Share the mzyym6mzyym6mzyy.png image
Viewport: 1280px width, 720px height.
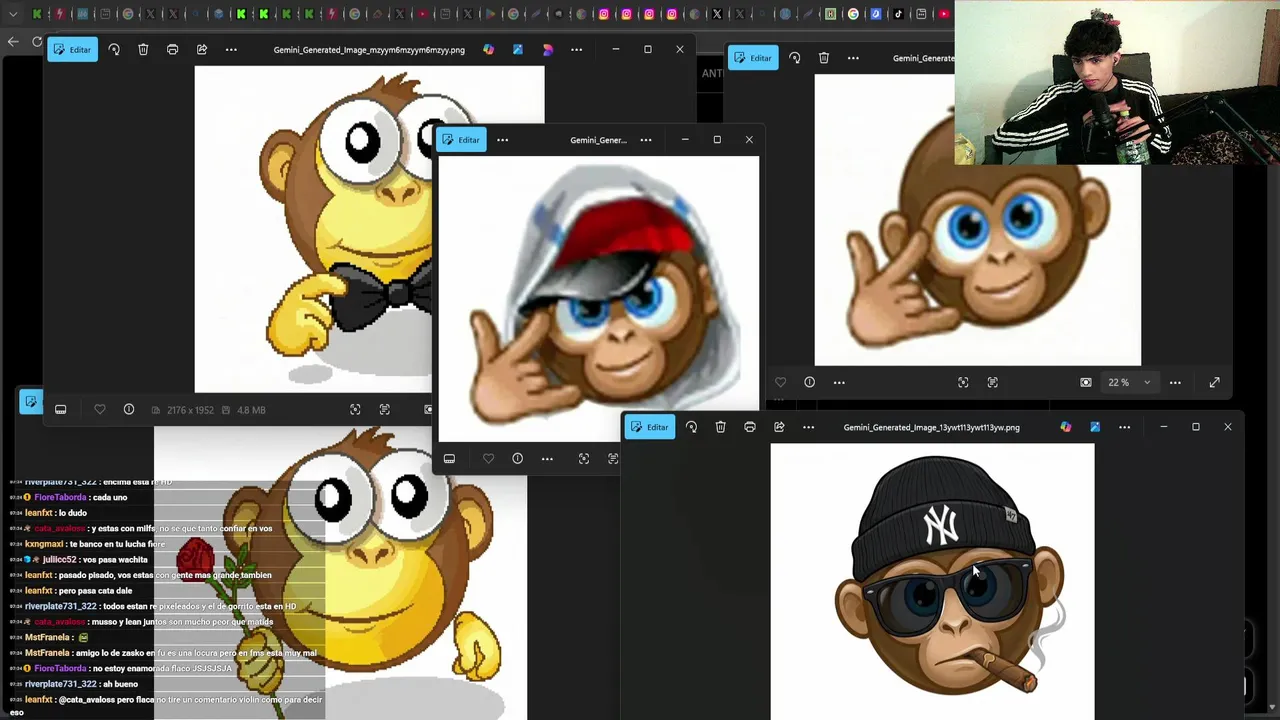tap(201, 49)
